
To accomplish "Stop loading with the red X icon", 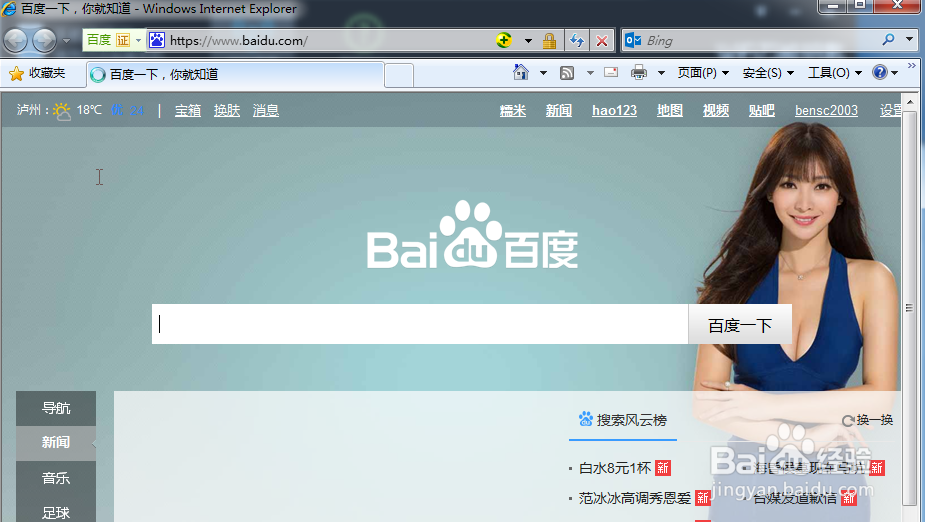I will (x=602, y=41).
